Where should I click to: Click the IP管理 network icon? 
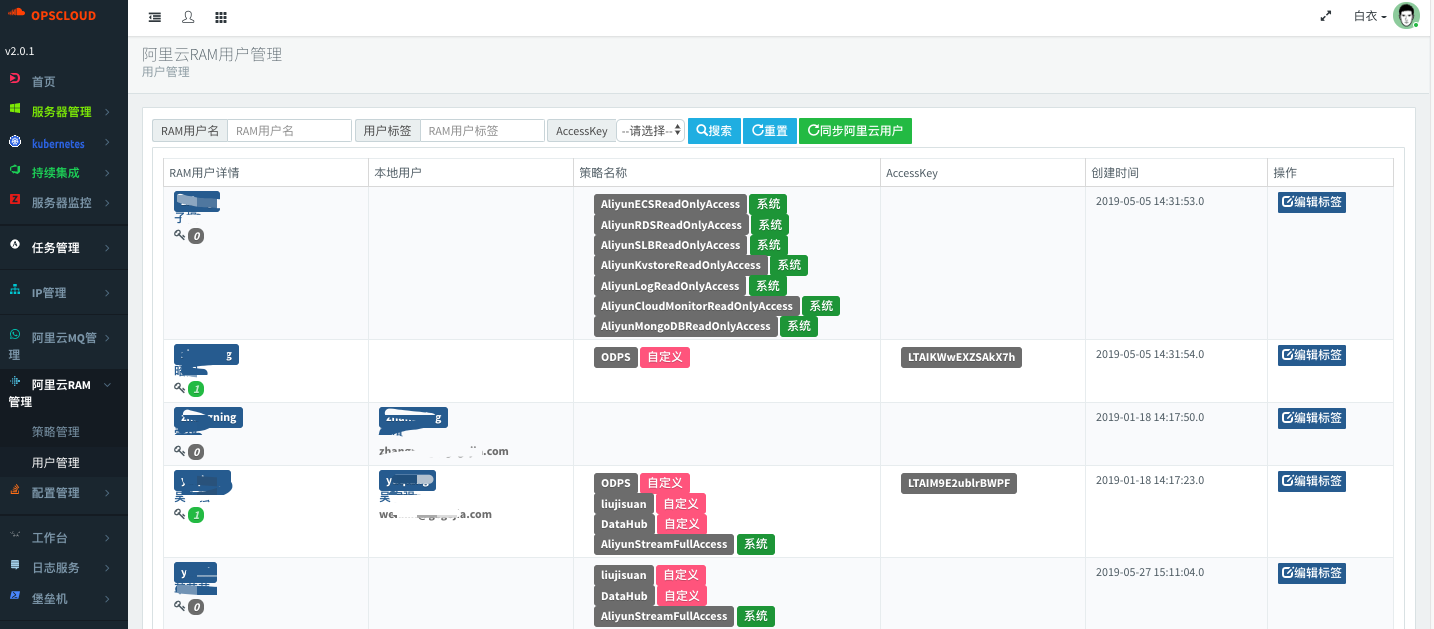[x=14, y=291]
